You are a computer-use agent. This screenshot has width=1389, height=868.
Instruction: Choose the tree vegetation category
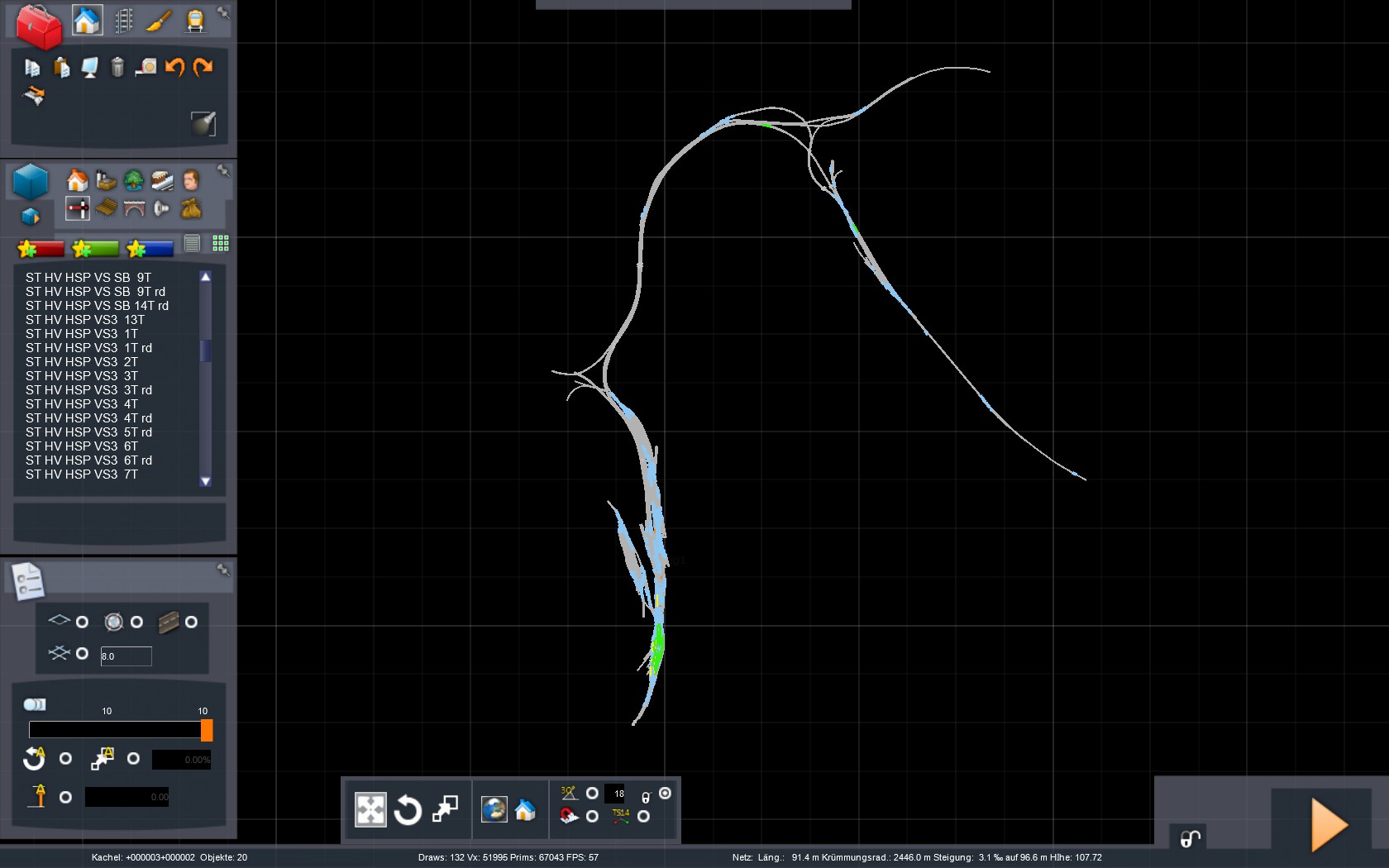pos(134,180)
